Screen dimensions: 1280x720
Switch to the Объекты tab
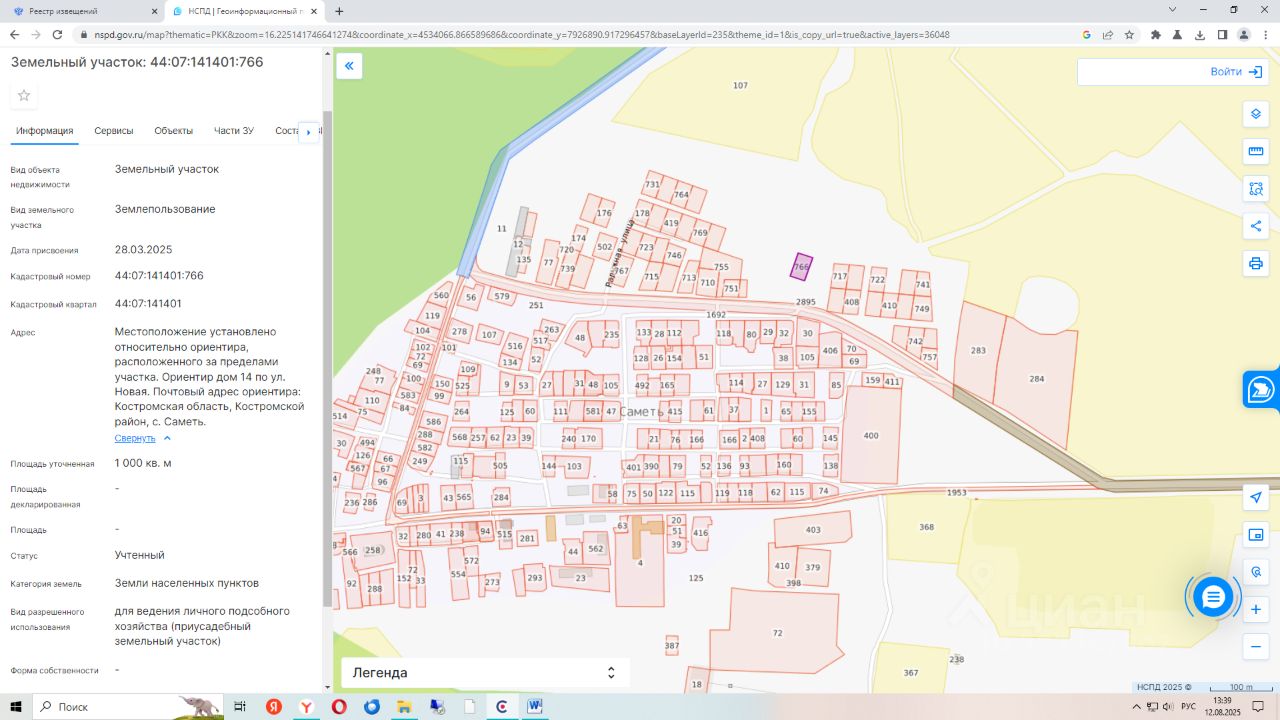174,131
